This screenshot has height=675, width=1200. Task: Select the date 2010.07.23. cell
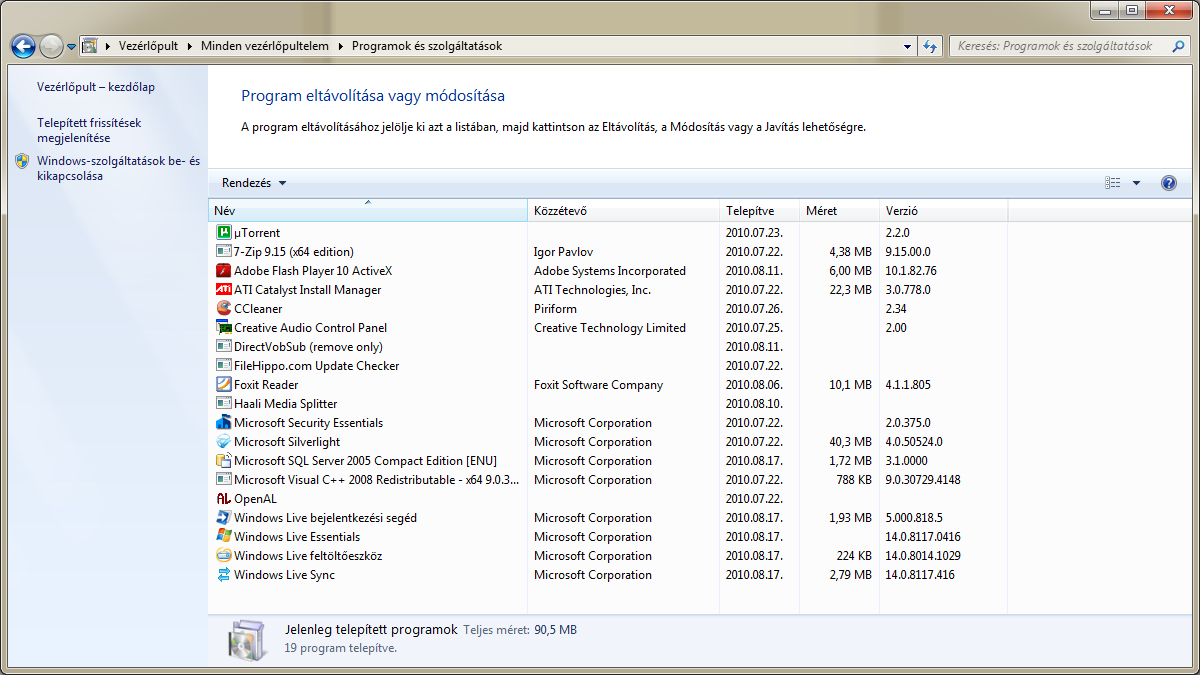[x=755, y=233]
